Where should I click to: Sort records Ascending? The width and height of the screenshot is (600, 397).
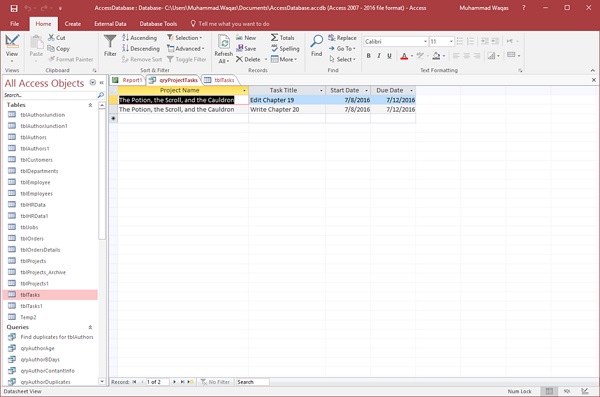140,38
